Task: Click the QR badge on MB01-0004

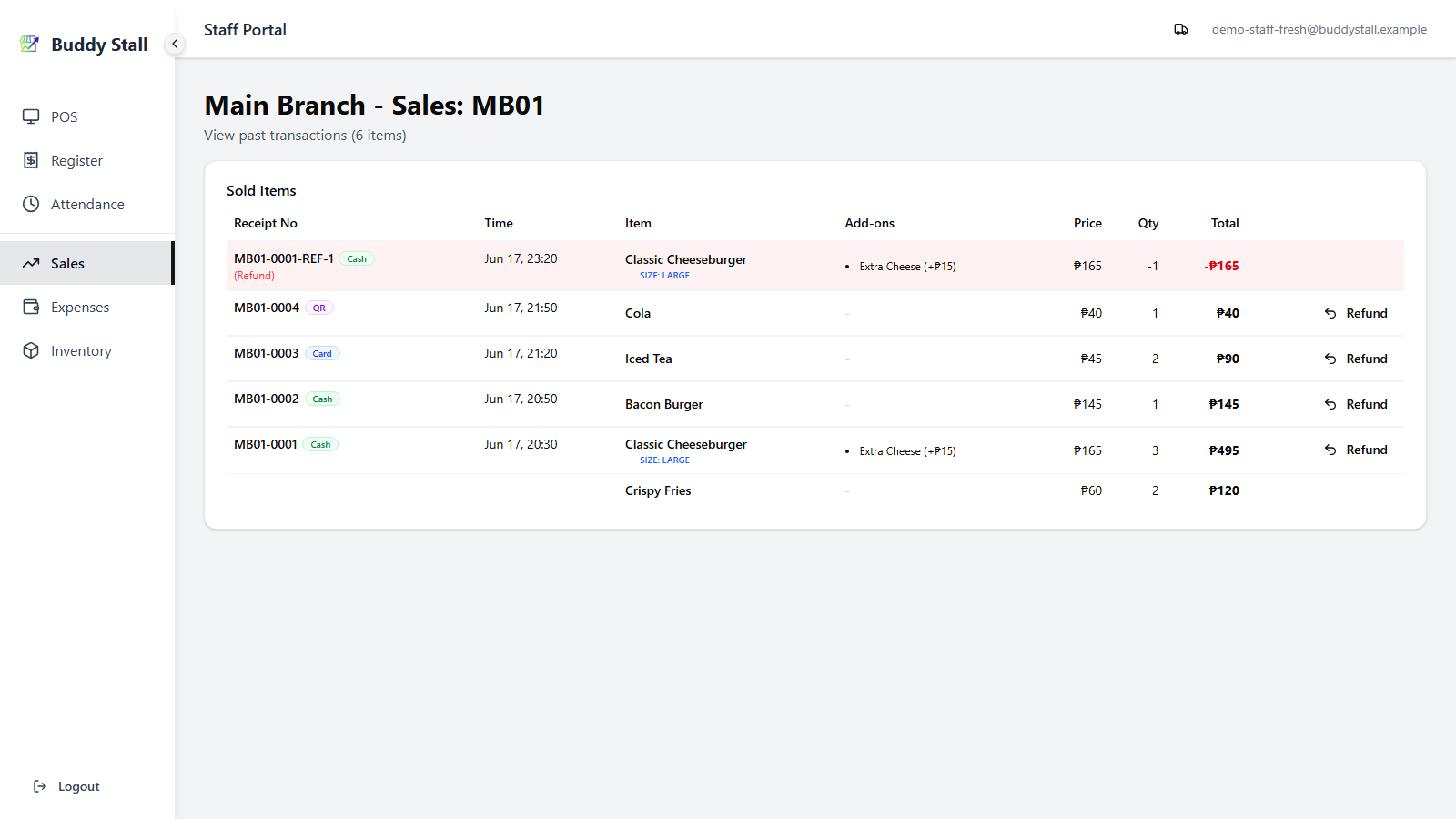Action: pyautogui.click(x=319, y=308)
